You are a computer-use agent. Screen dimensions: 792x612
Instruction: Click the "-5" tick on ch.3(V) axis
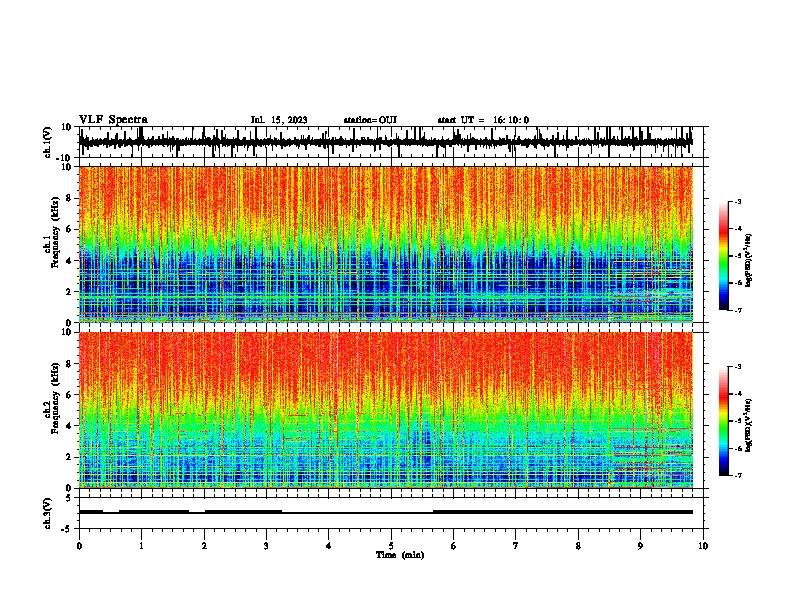pos(68,529)
